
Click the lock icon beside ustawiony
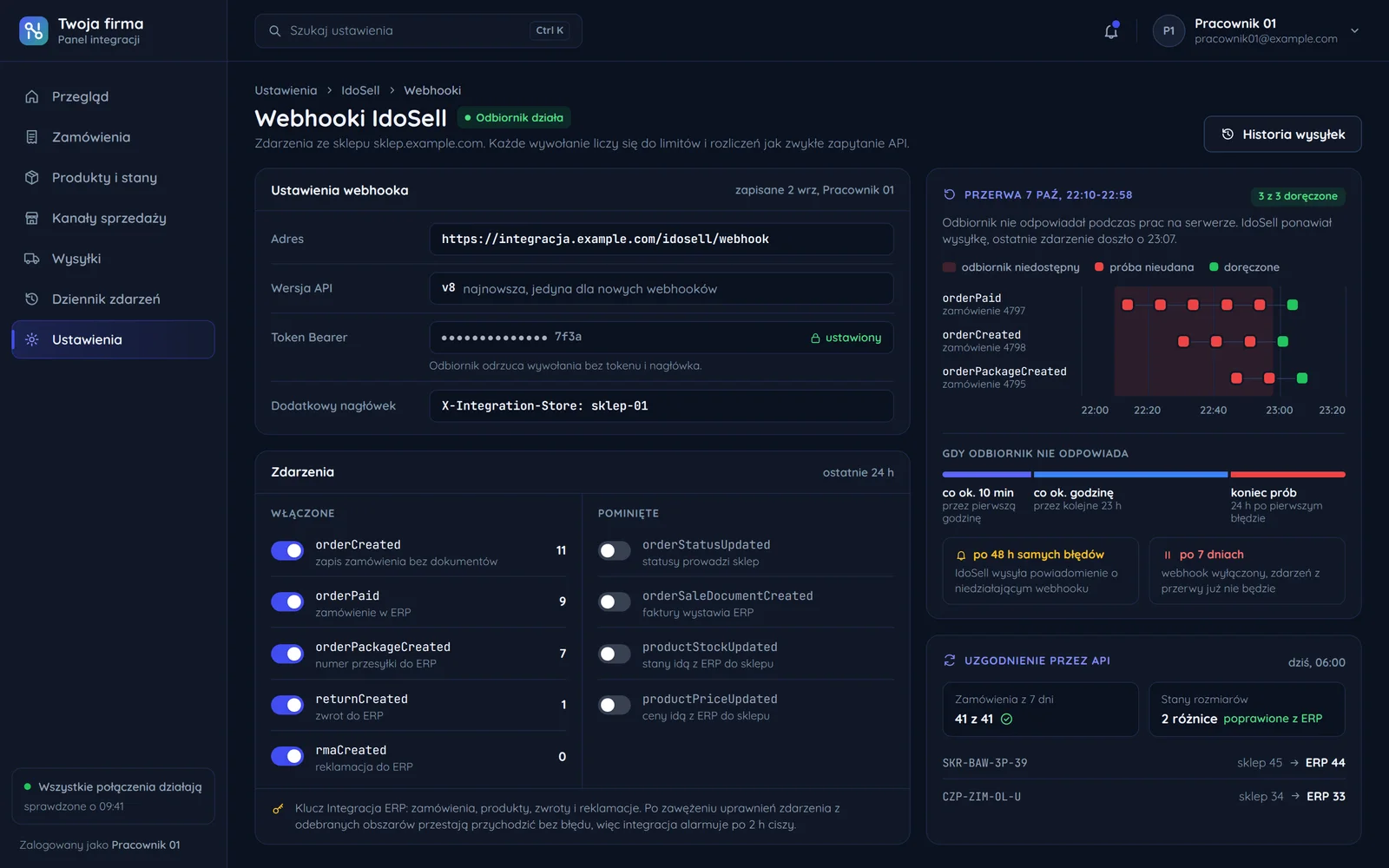pos(815,339)
